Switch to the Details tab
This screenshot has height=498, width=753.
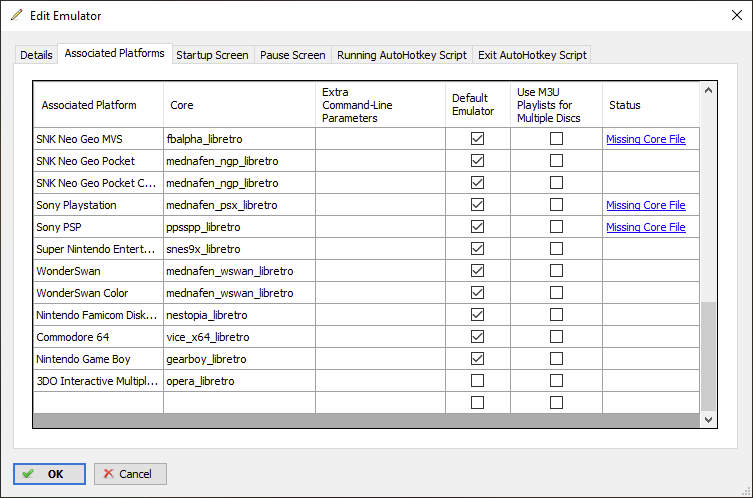(x=36, y=55)
